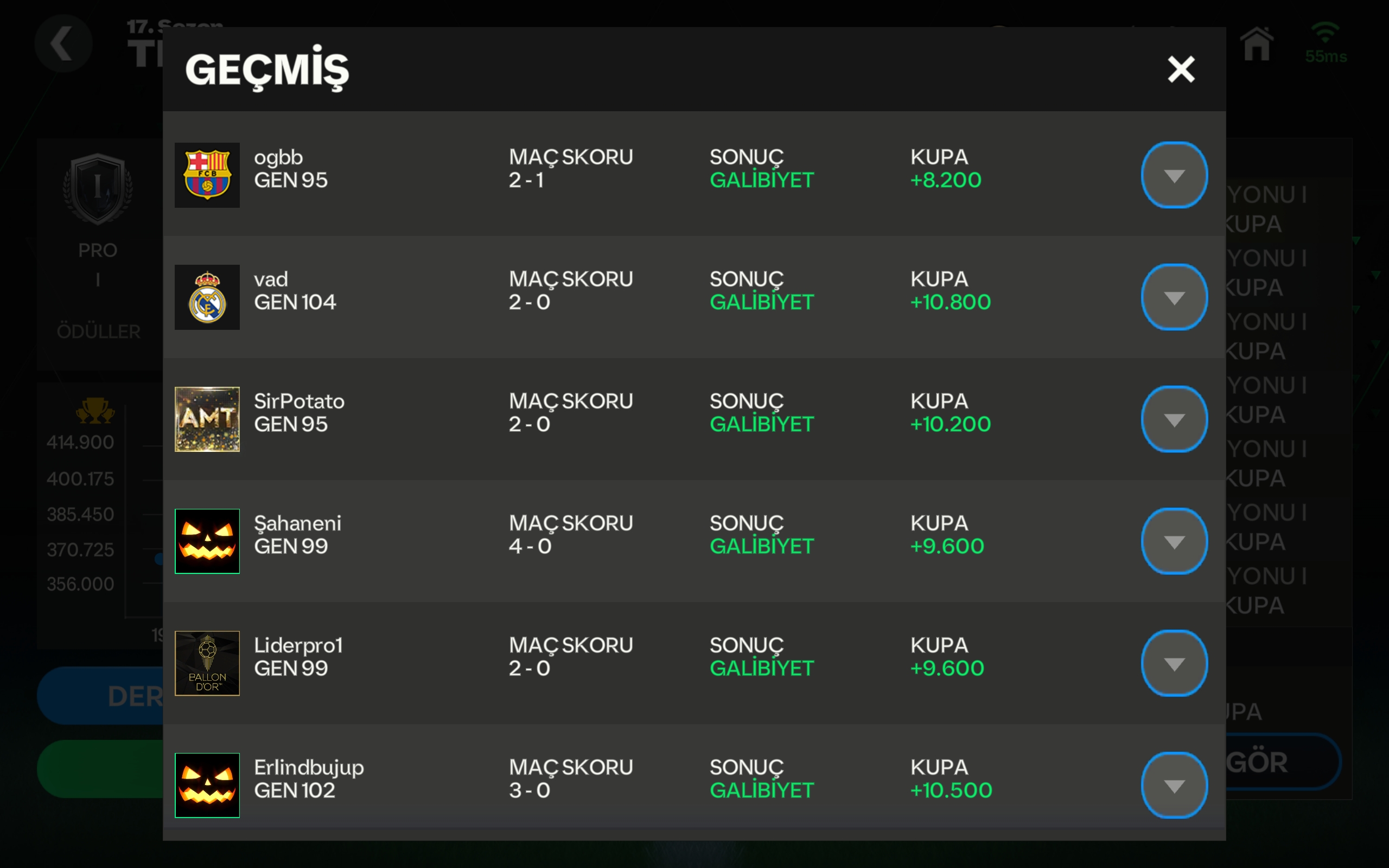Close the GEÇMİŞ history dialog
Image resolution: width=1389 pixels, height=868 pixels.
[x=1181, y=69]
